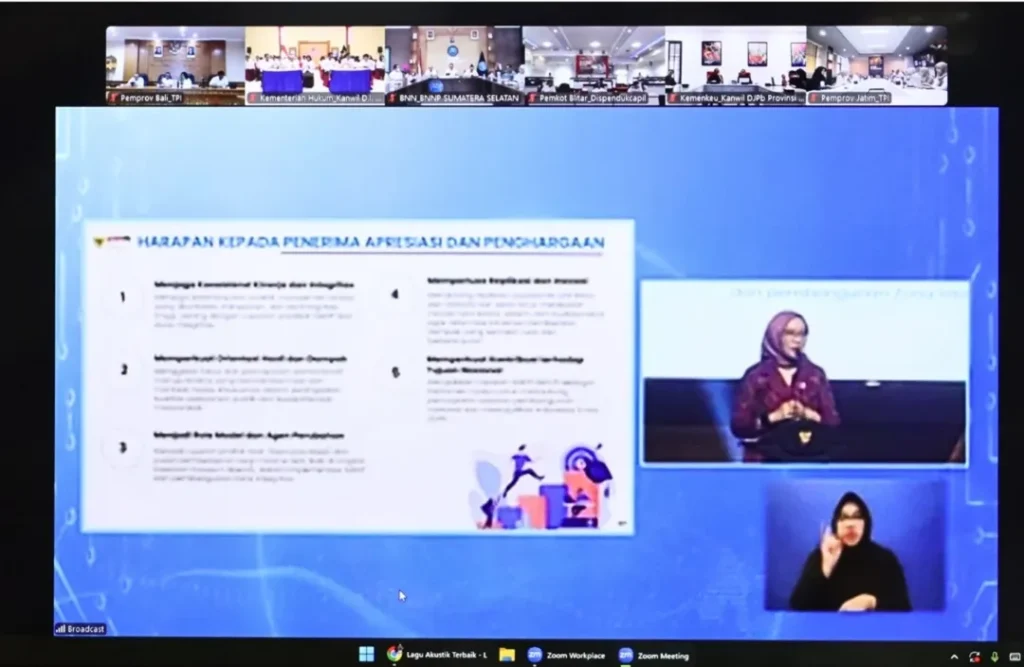Click the sync icon with red badge
1024x667 pixels.
click(x=974, y=656)
